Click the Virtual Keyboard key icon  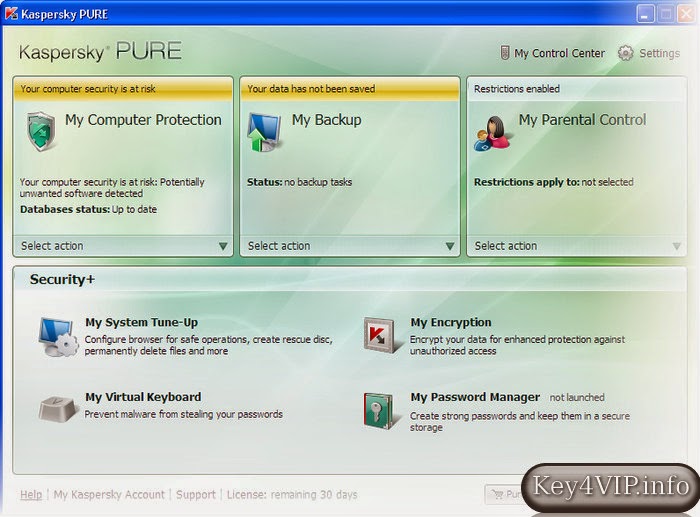point(57,409)
